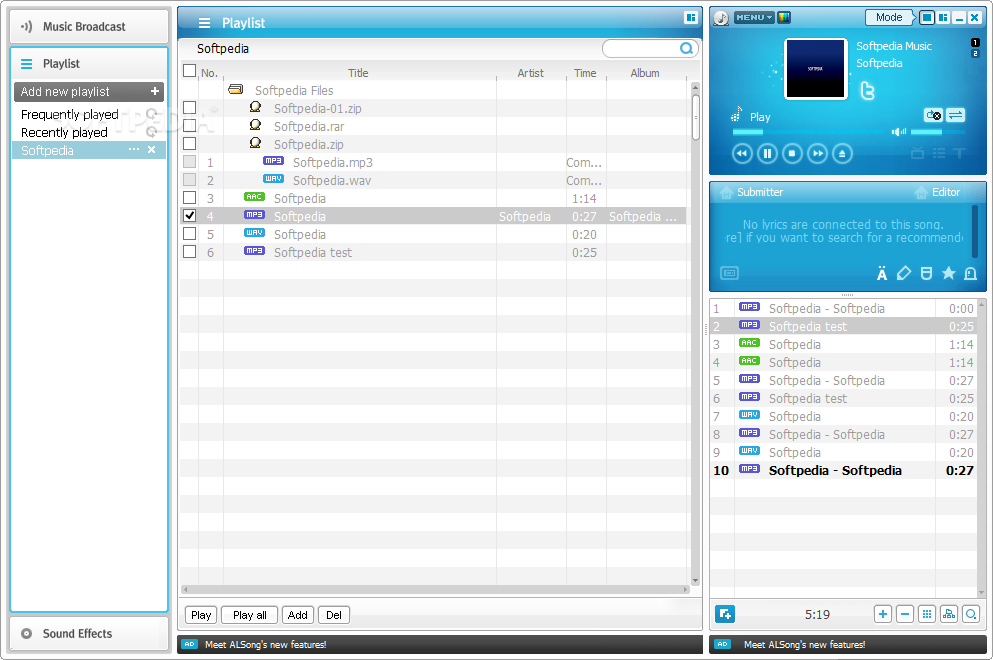Toggle the shuffle arrows icon

[956, 115]
